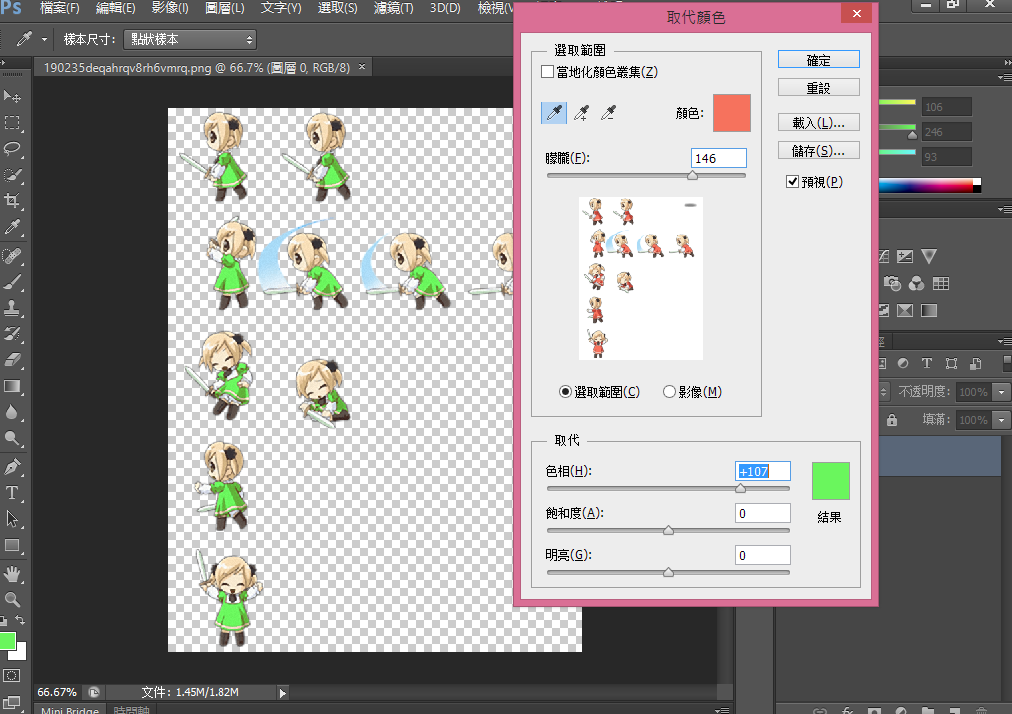Open the 檔案(F) menu

[59, 8]
